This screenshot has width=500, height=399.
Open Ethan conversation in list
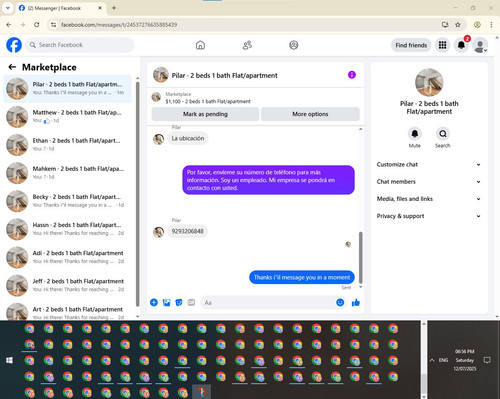point(68,145)
